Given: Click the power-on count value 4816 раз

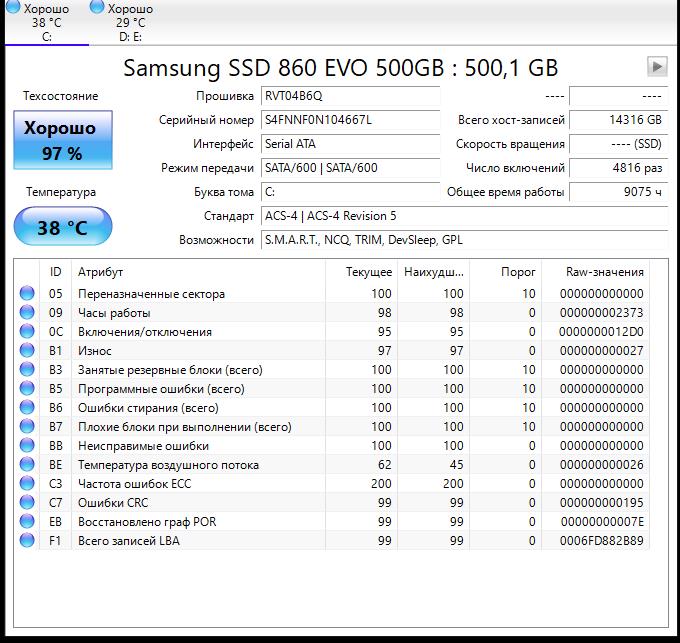Looking at the screenshot, I should [x=618, y=168].
